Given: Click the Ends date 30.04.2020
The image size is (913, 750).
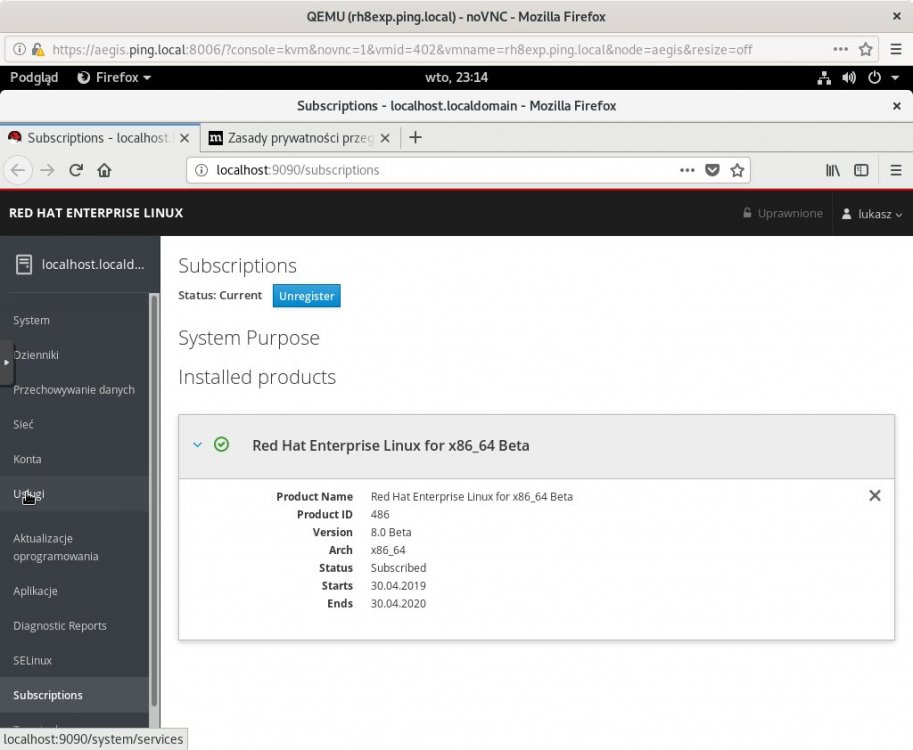Looking at the screenshot, I should 398,604.
